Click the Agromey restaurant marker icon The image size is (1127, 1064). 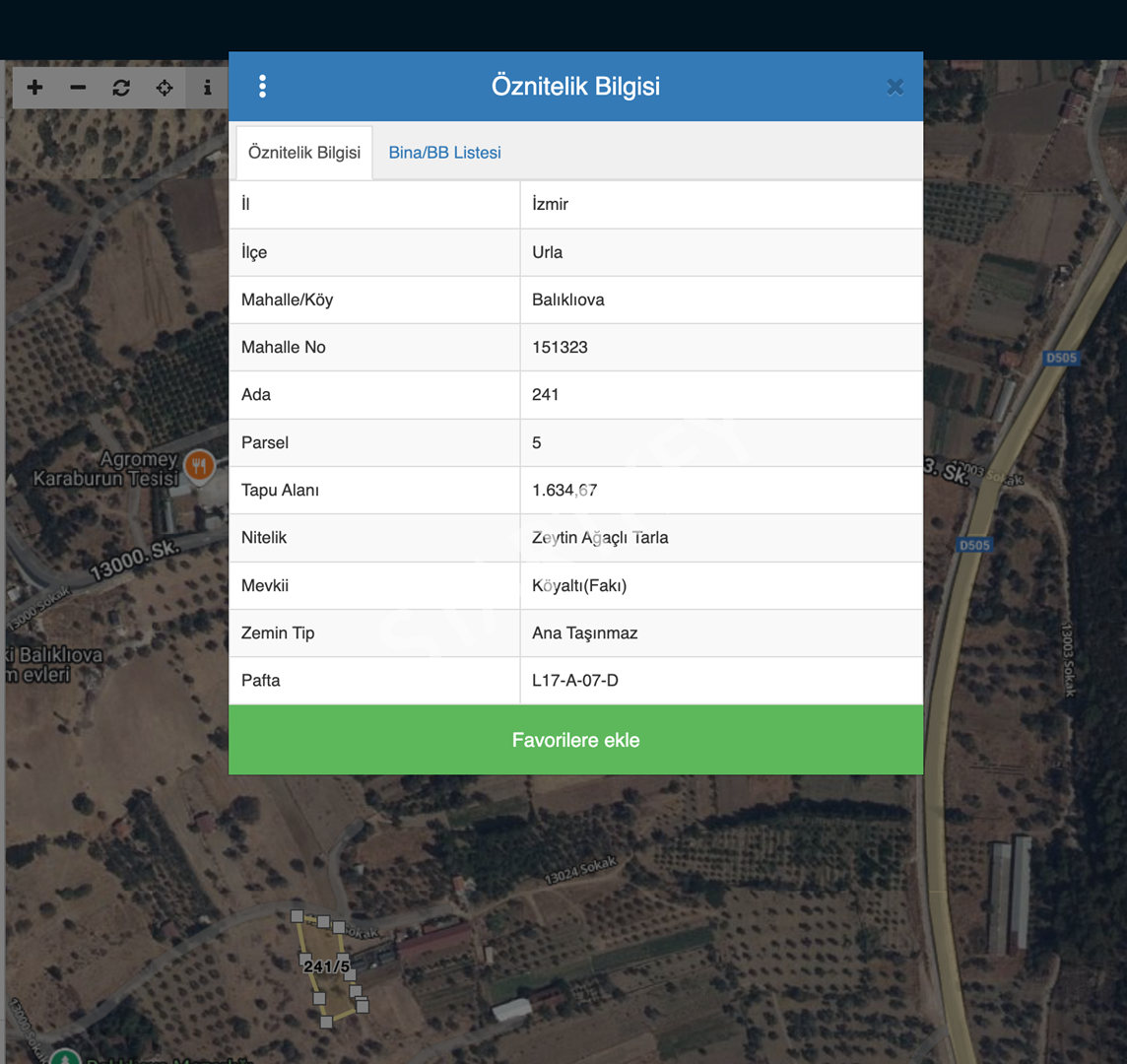200,465
